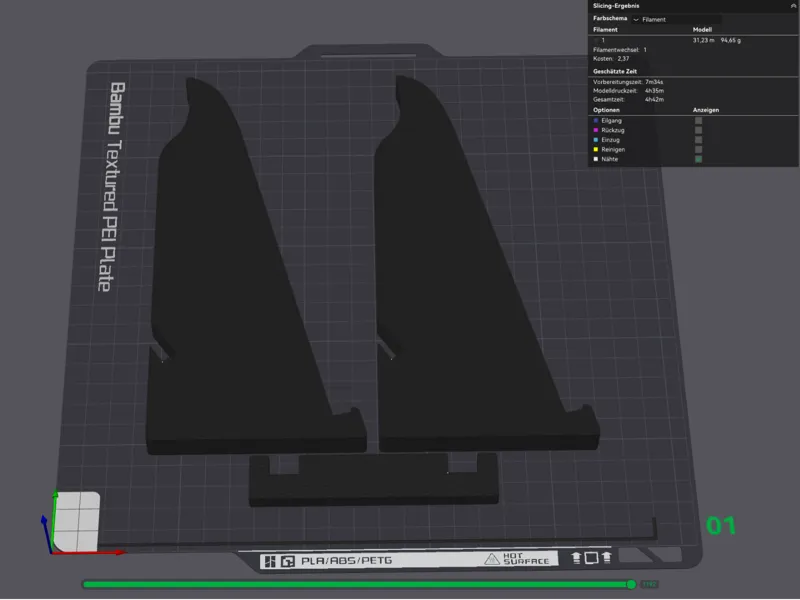Viewport: 800px width, 600px height.
Task: Click the Anzeigen column heading
Action: [x=706, y=110]
